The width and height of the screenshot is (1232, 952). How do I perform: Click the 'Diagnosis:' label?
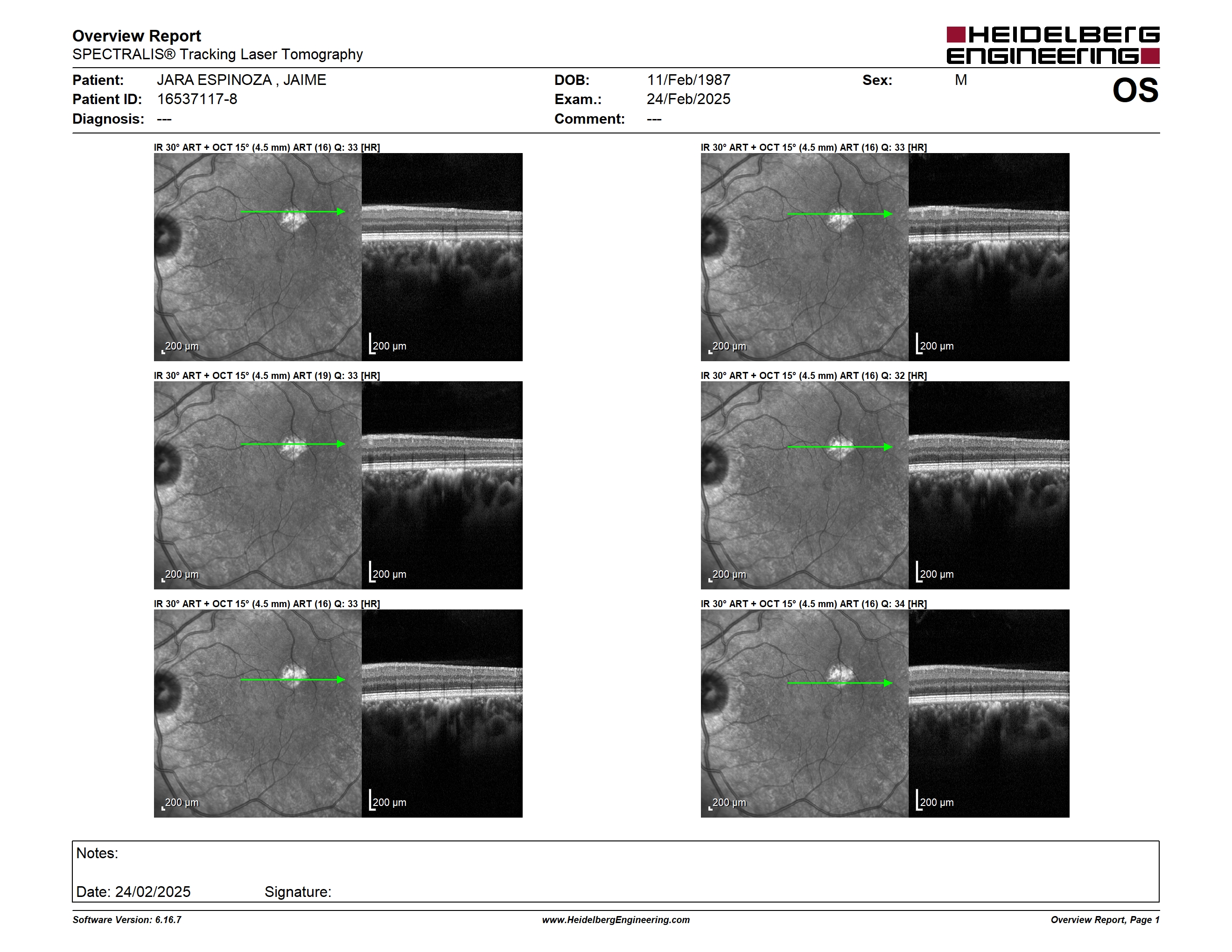coord(108,119)
